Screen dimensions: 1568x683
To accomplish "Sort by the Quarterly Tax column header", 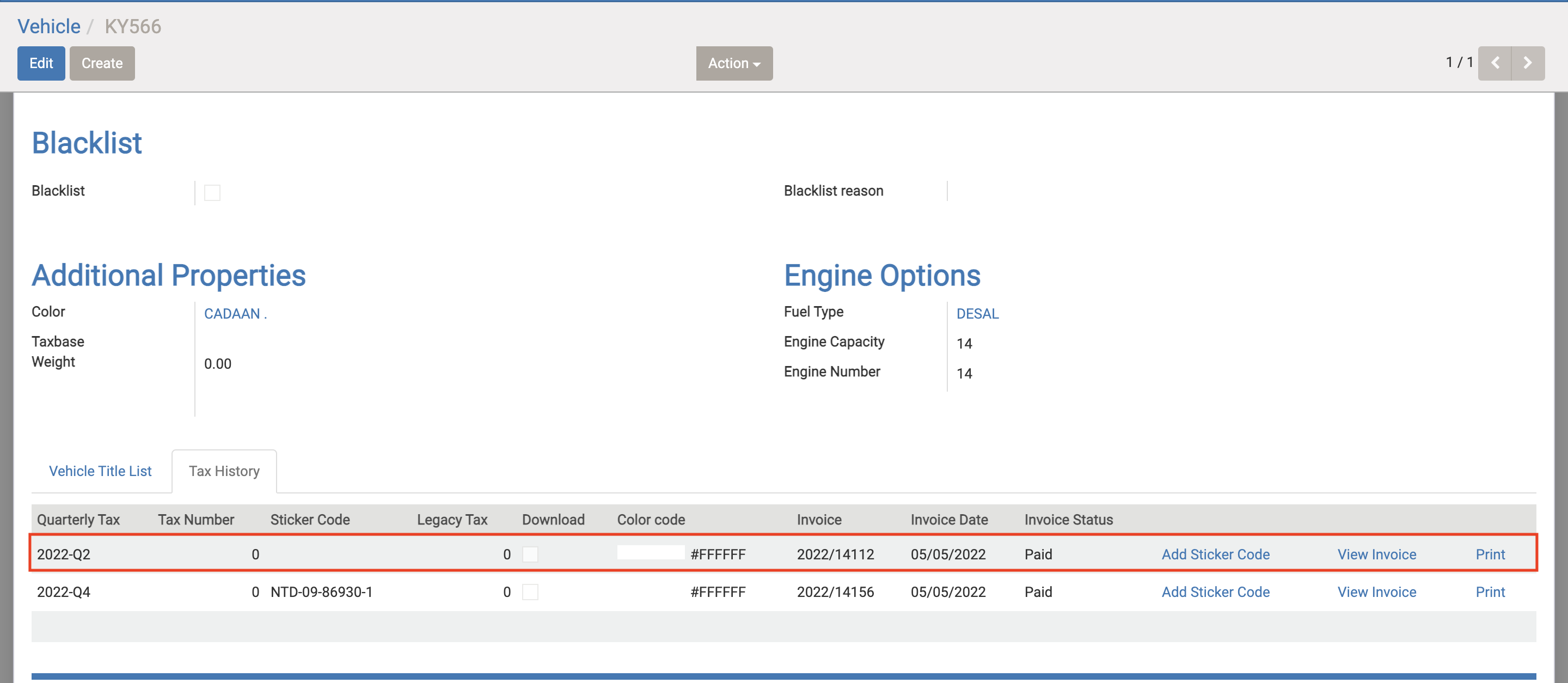I will pyautogui.click(x=78, y=519).
